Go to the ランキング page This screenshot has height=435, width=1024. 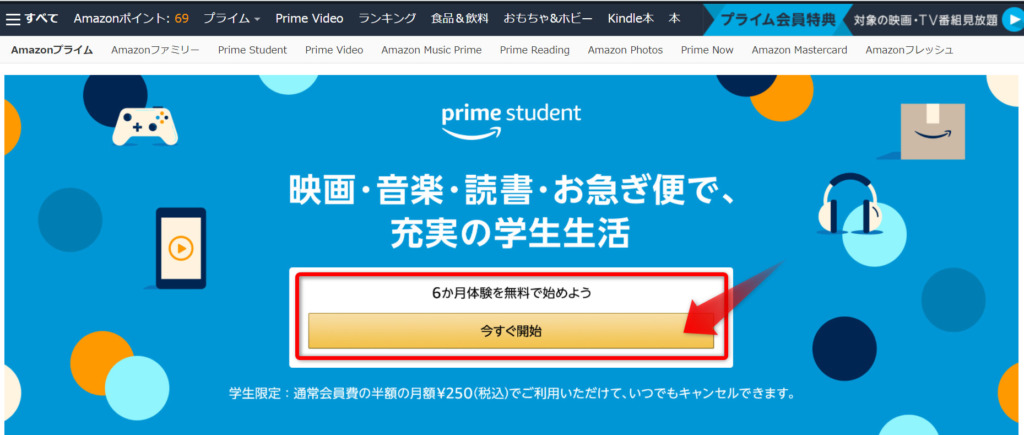387,18
